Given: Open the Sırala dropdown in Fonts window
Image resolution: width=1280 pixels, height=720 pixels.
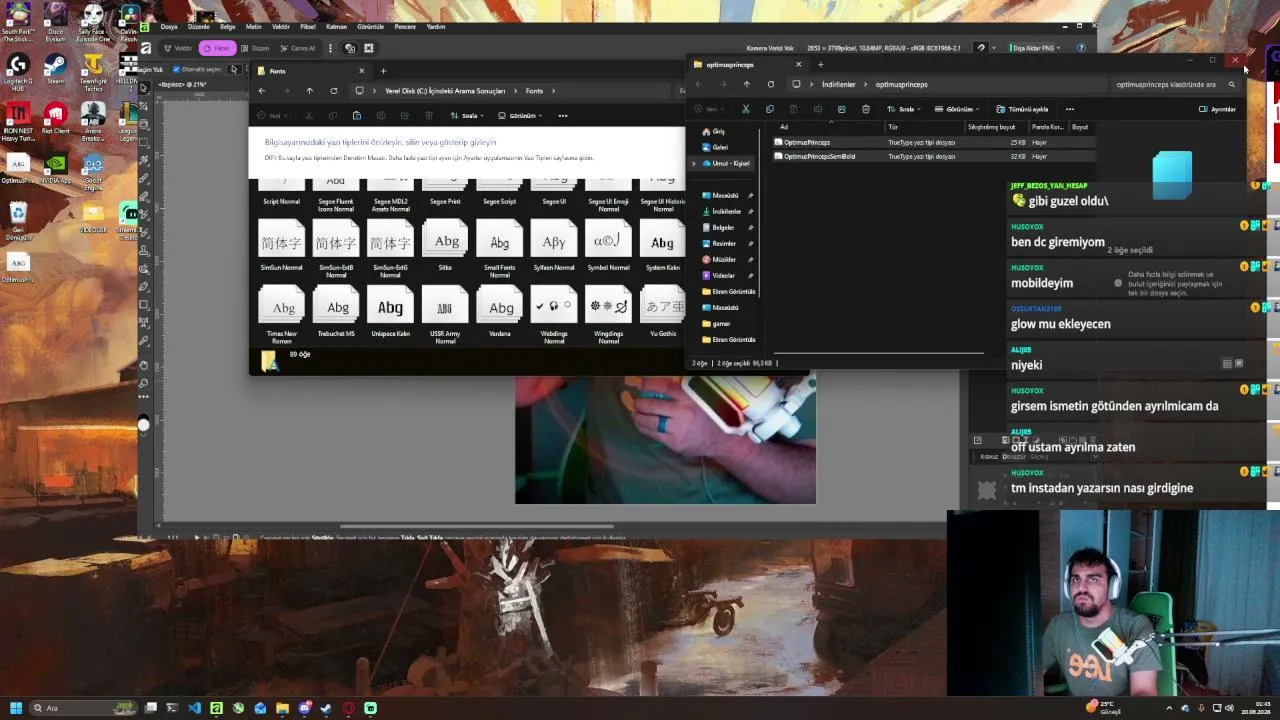Looking at the screenshot, I should (466, 116).
